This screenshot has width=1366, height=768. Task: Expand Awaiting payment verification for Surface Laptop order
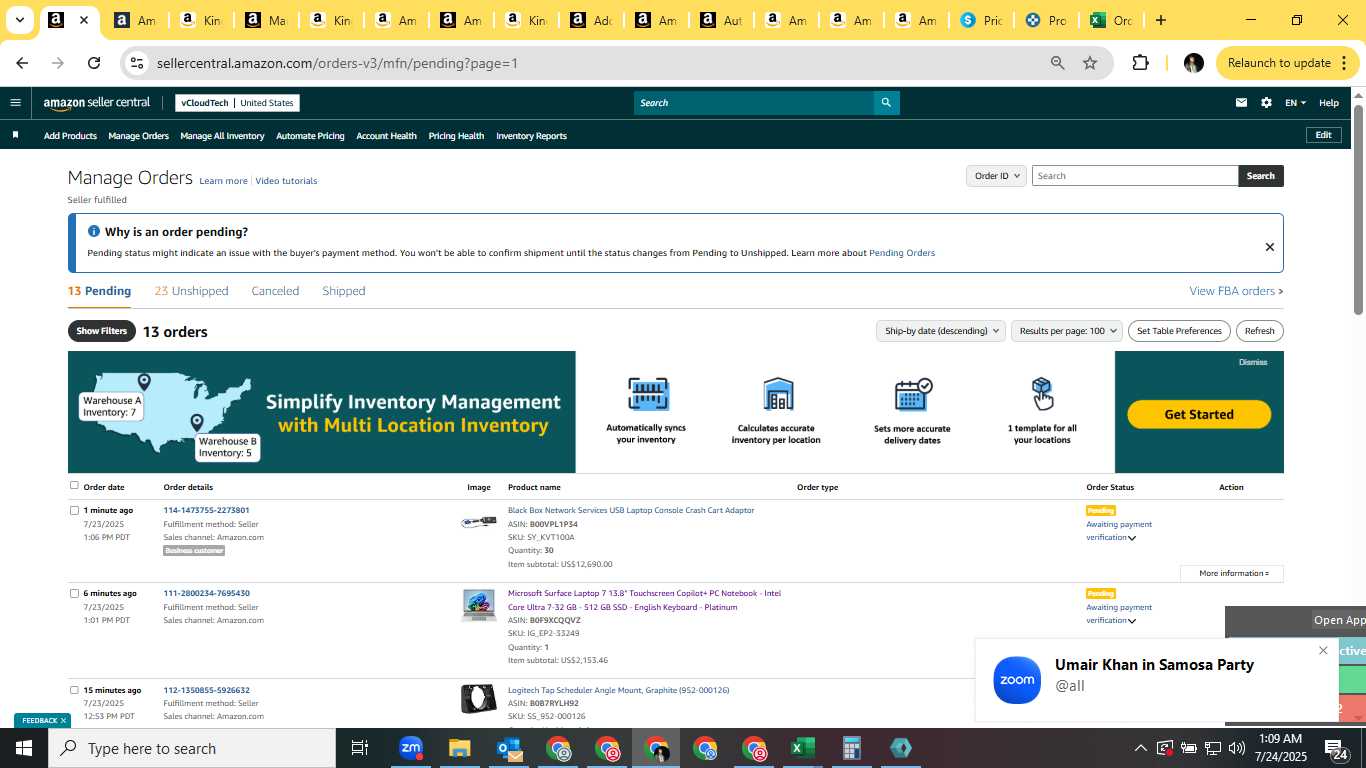click(1131, 621)
